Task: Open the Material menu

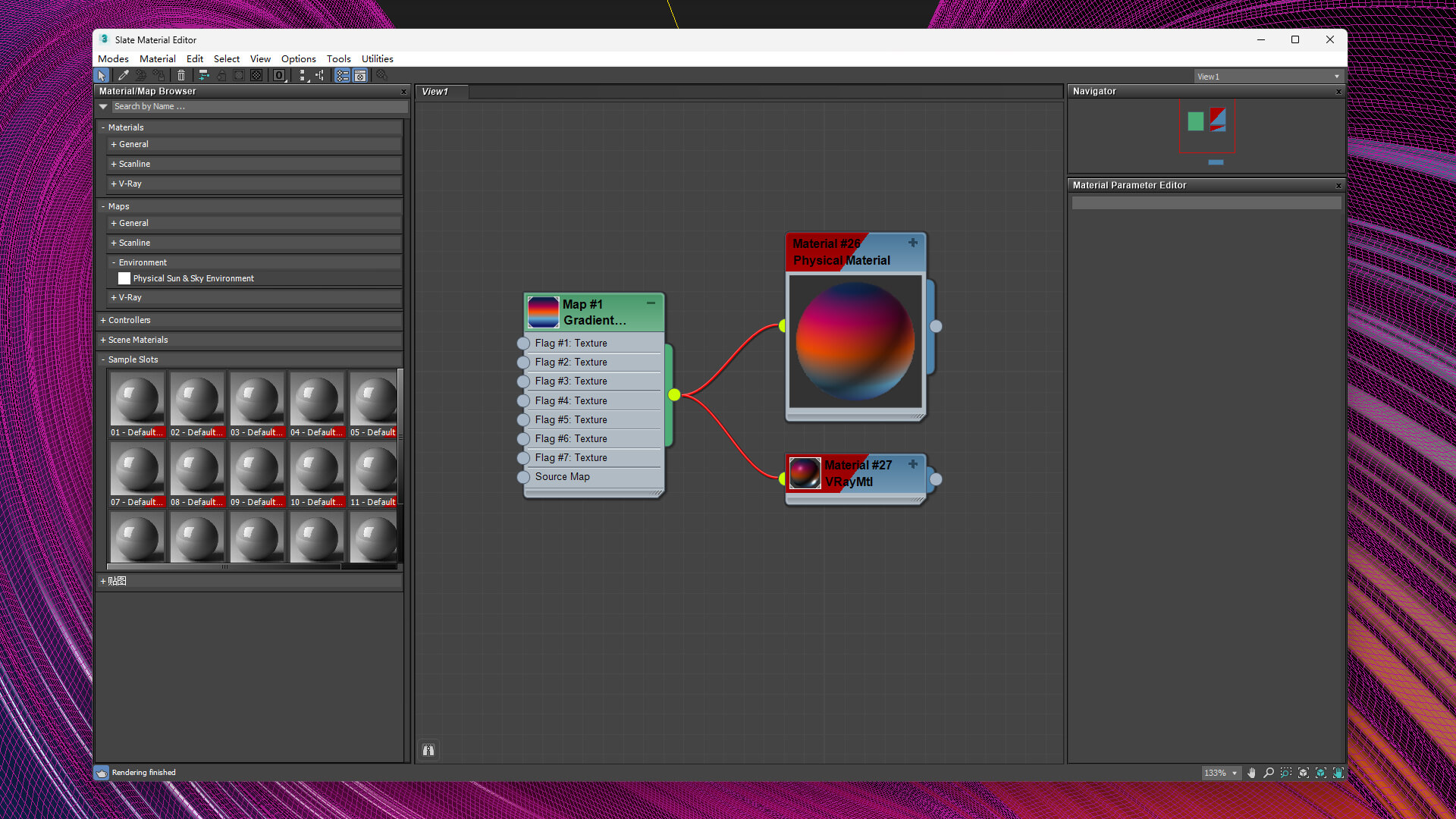Action: pos(158,58)
